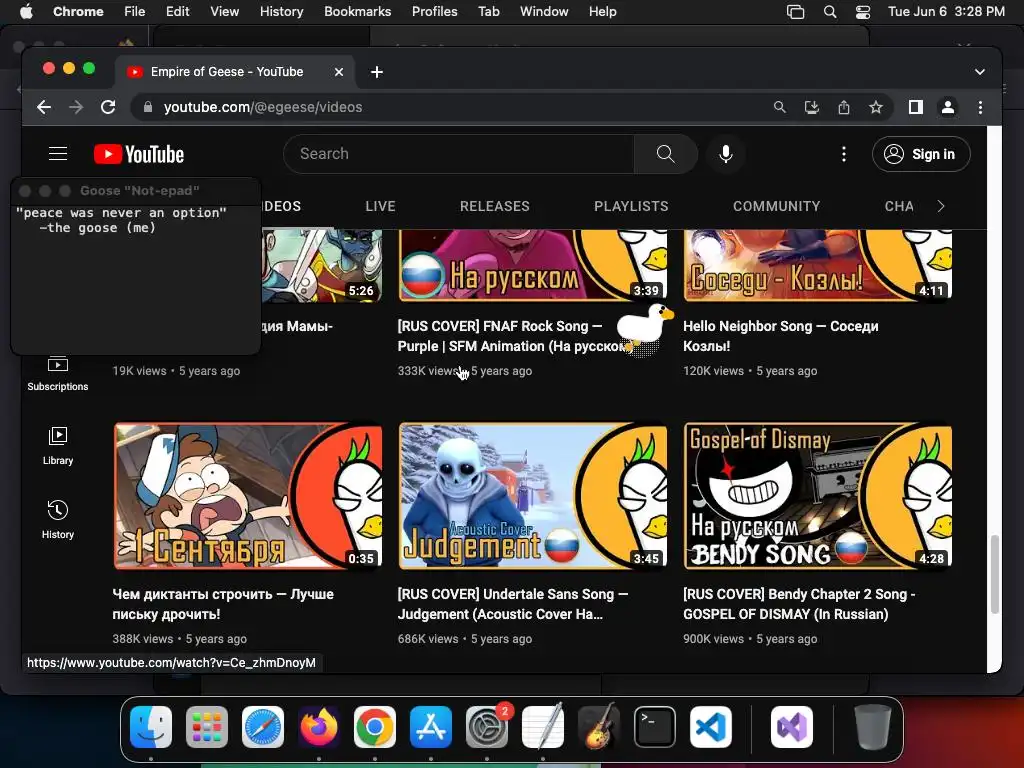Go to the YouTube home logo
This screenshot has height=768, width=1024.
tap(138, 154)
